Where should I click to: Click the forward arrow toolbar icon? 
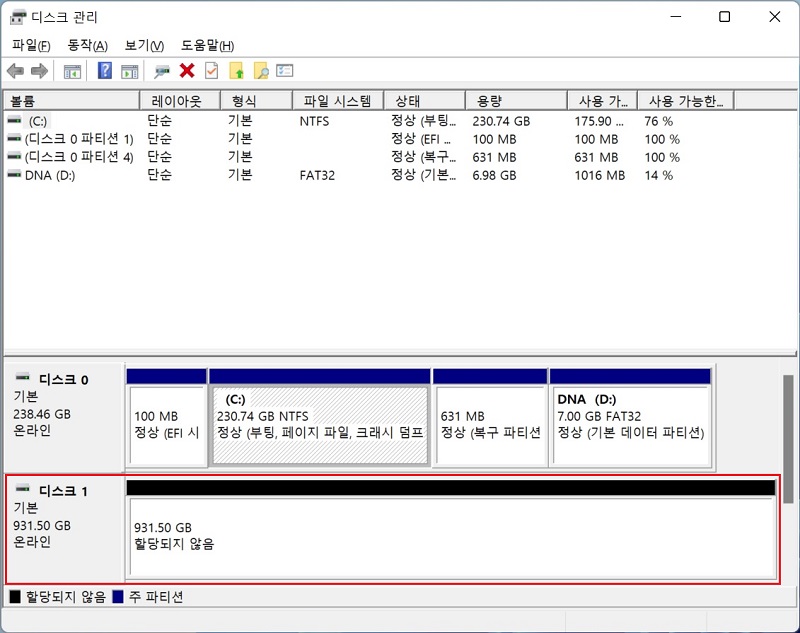(38, 70)
